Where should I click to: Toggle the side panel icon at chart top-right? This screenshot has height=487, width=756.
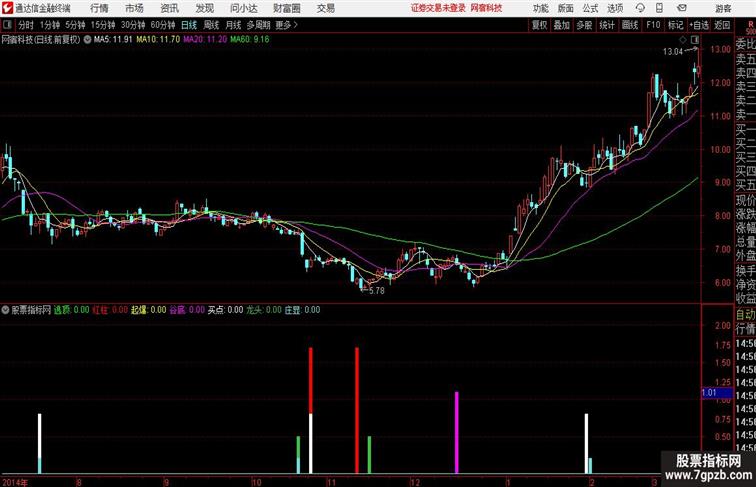[x=695, y=40]
